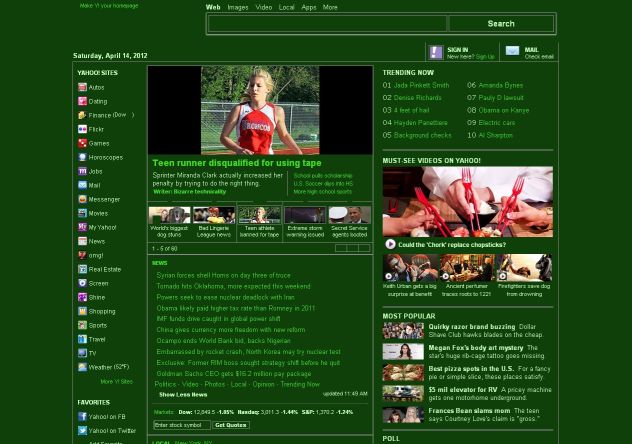Click the Sign Up link

485,57
